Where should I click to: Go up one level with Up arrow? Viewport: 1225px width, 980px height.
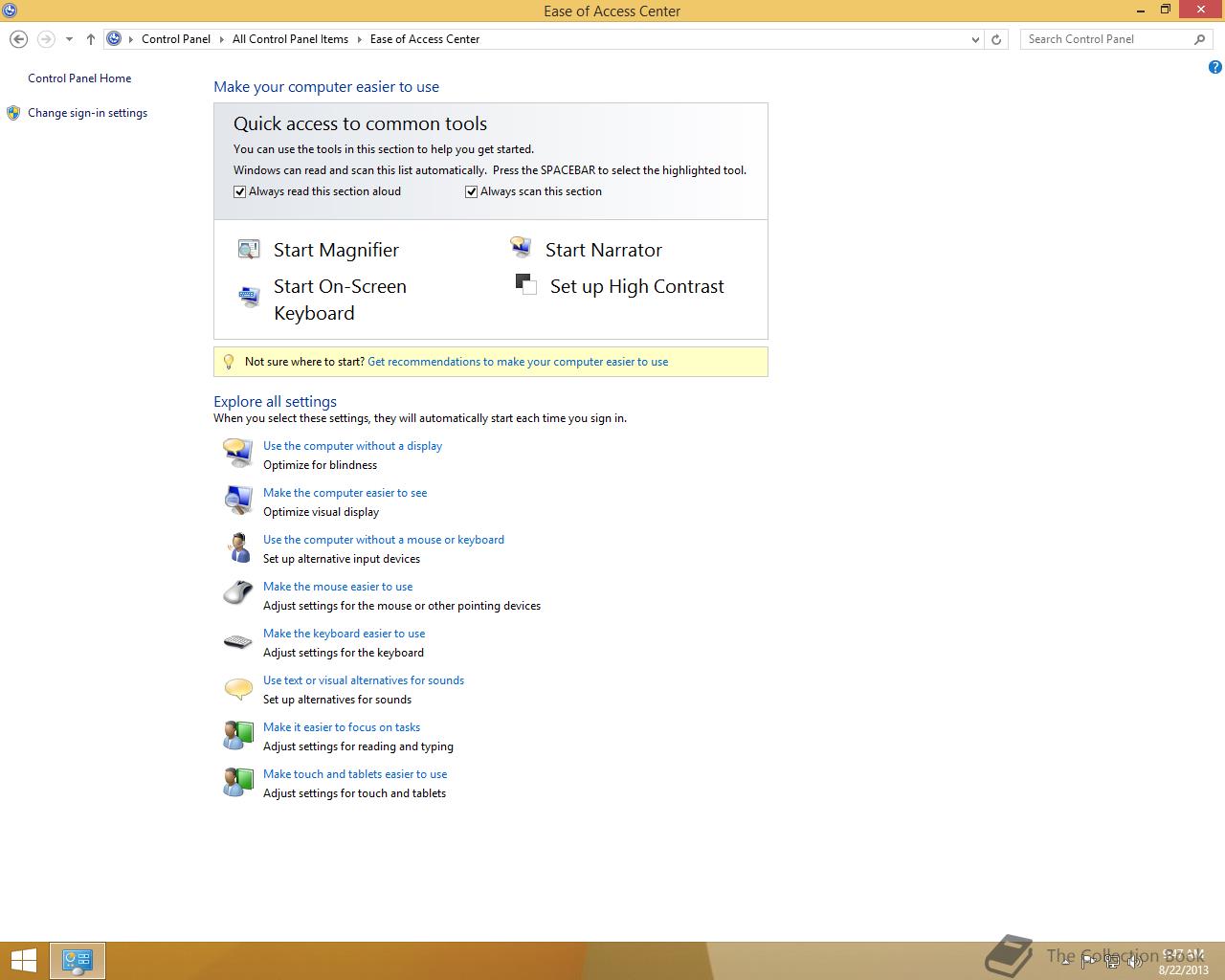(90, 39)
